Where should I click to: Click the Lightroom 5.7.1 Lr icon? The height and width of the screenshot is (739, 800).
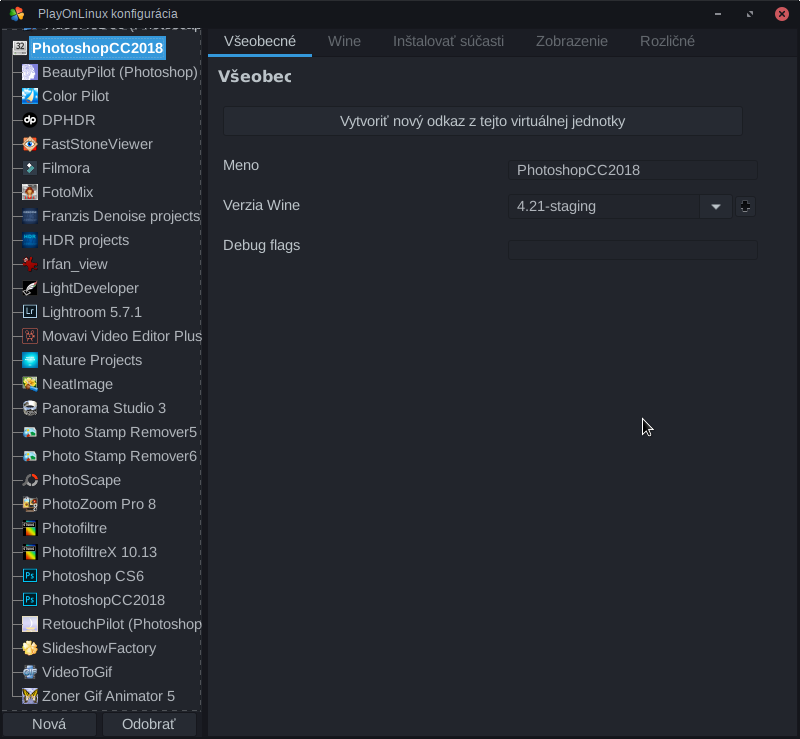click(x=30, y=312)
